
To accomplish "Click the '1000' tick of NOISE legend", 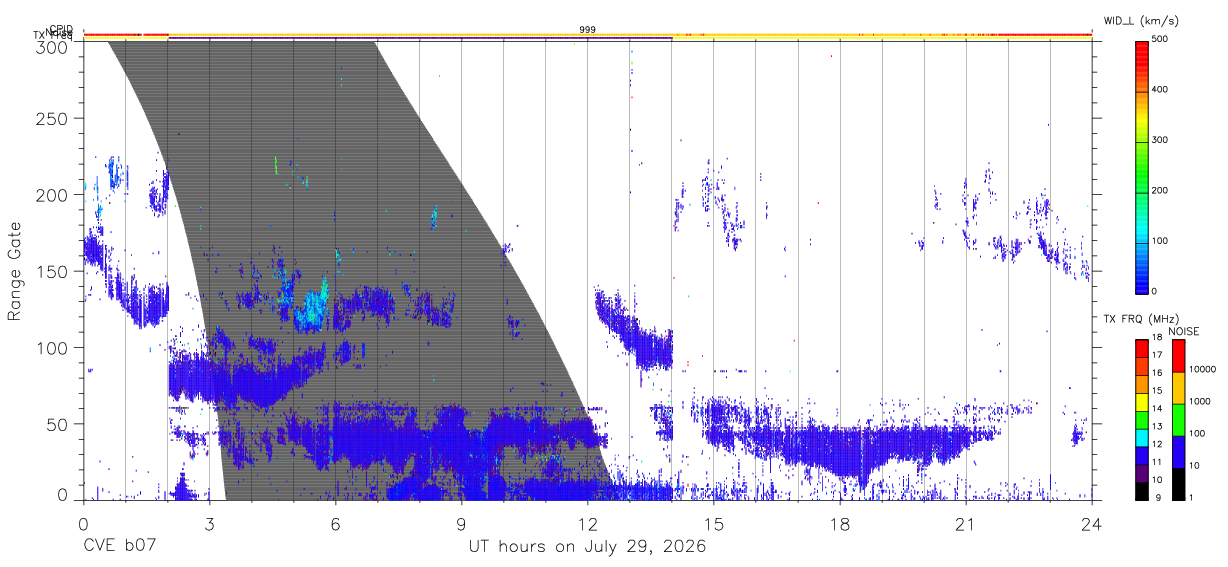I will pyautogui.click(x=1200, y=401).
